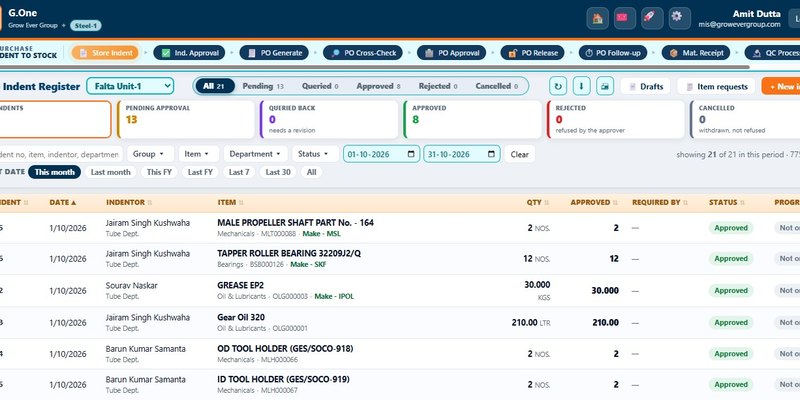Open the calendar on the 01-10-2026 date field

pyautogui.click(x=411, y=154)
